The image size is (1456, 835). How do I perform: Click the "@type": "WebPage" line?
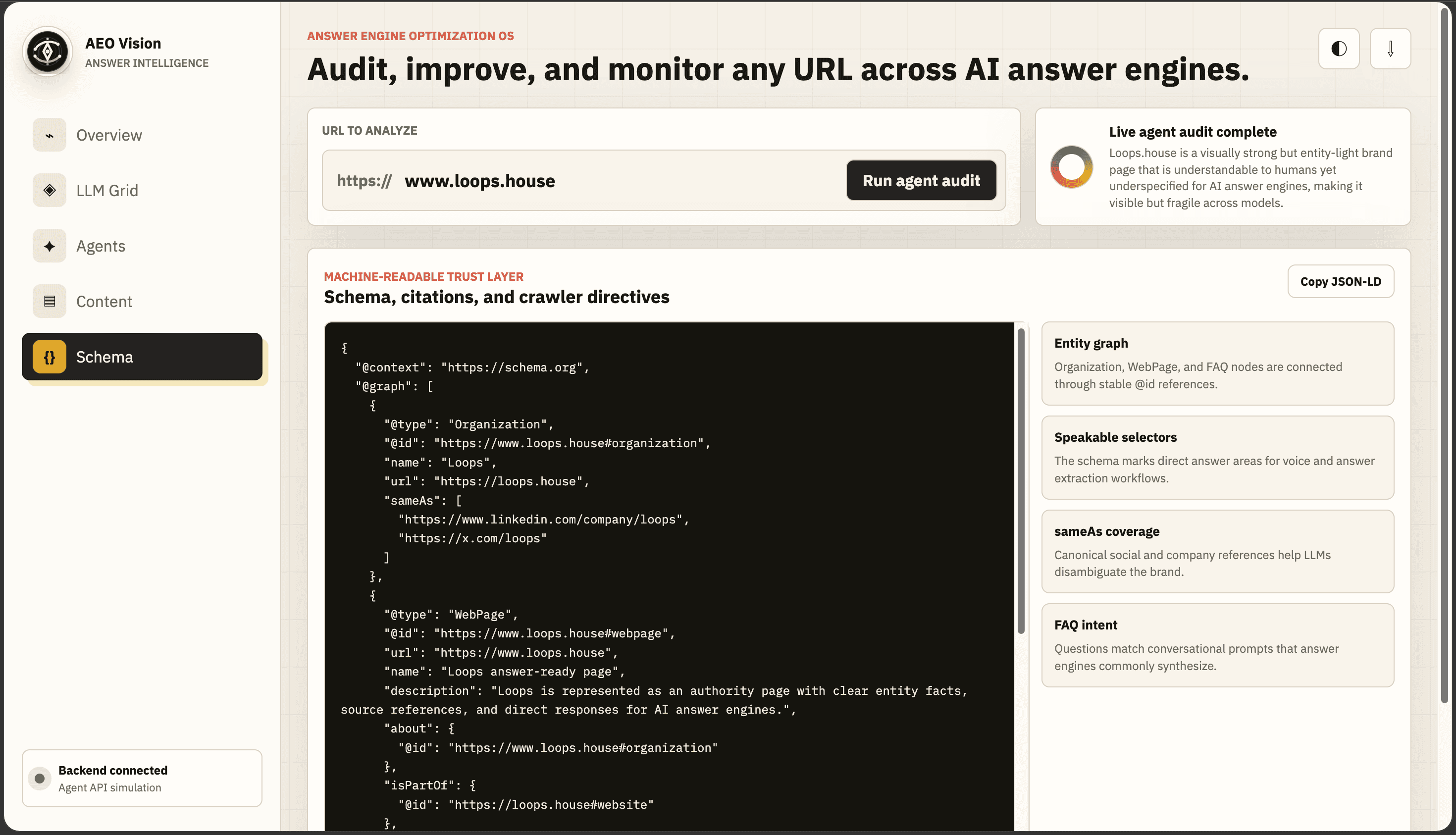click(451, 615)
